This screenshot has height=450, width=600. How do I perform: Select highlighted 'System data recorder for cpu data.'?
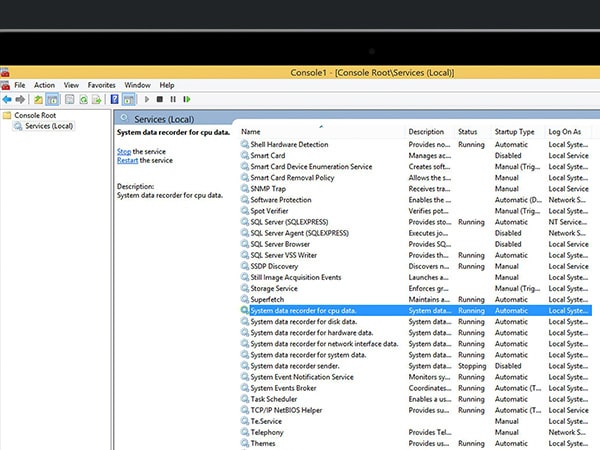click(416, 310)
